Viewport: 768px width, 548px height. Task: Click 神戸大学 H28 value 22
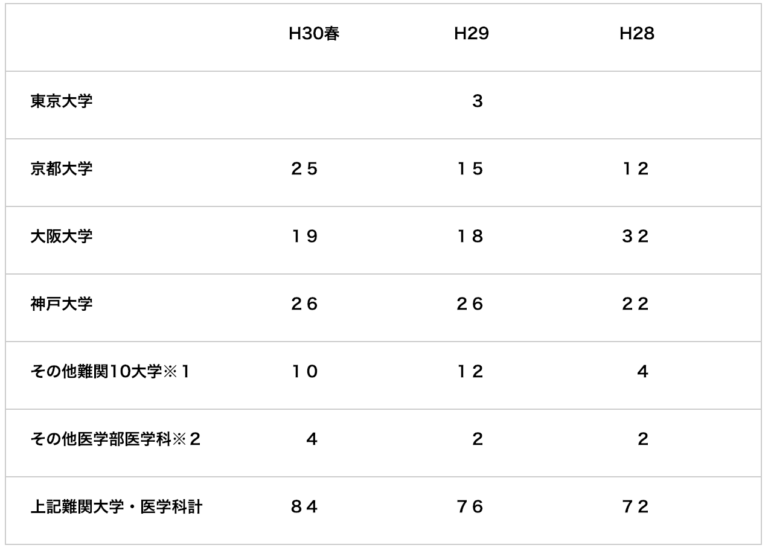click(635, 304)
